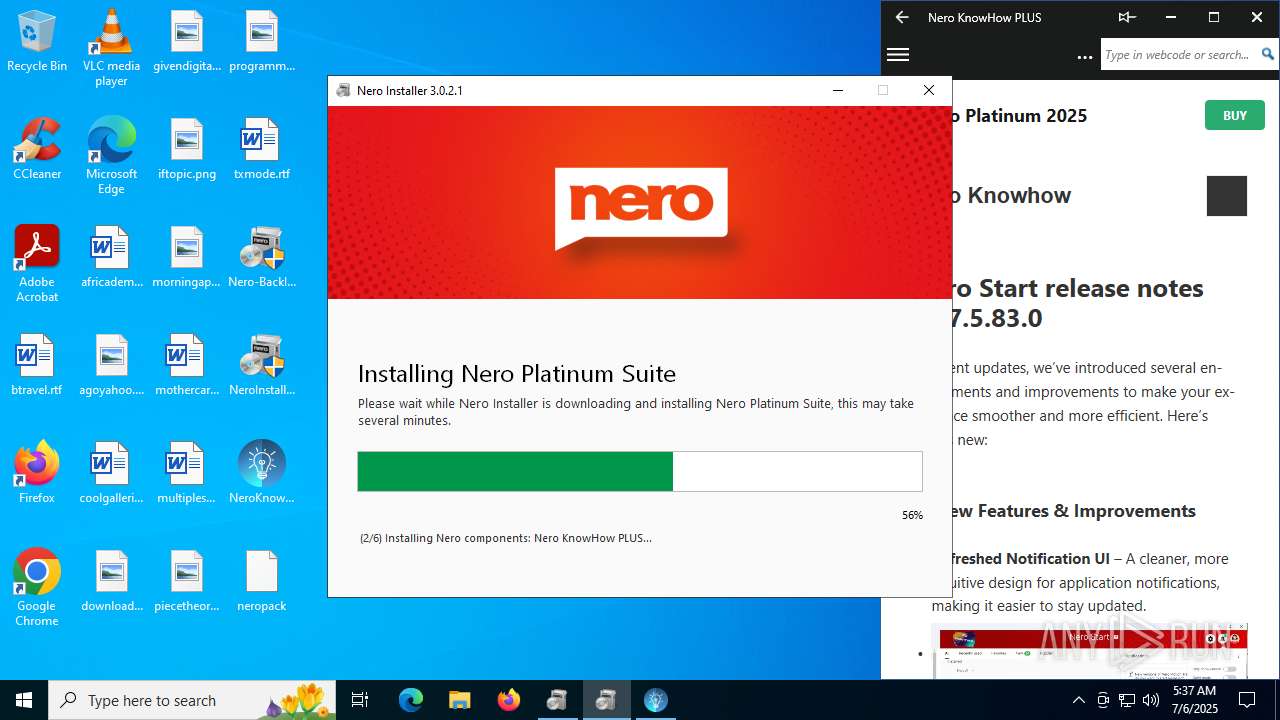Click the search magnifier in Nero KnowHow
1280x720 pixels.
[x=1268, y=55]
